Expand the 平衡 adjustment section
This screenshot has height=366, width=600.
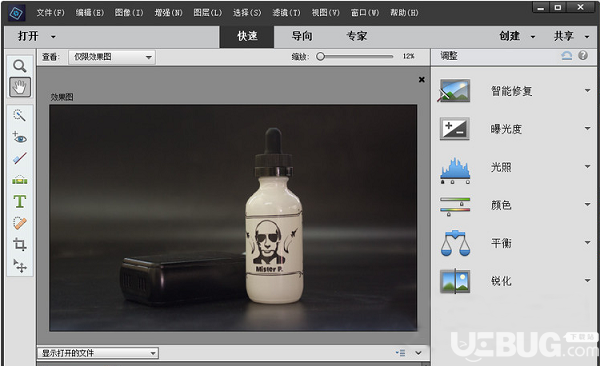point(587,242)
